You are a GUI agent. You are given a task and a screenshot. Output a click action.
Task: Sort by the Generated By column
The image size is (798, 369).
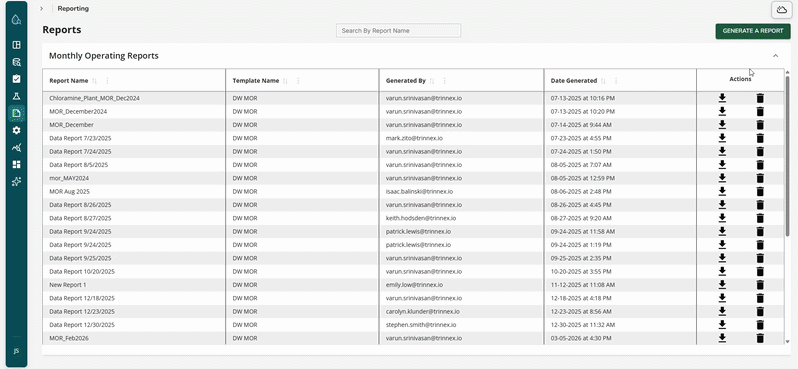point(432,80)
